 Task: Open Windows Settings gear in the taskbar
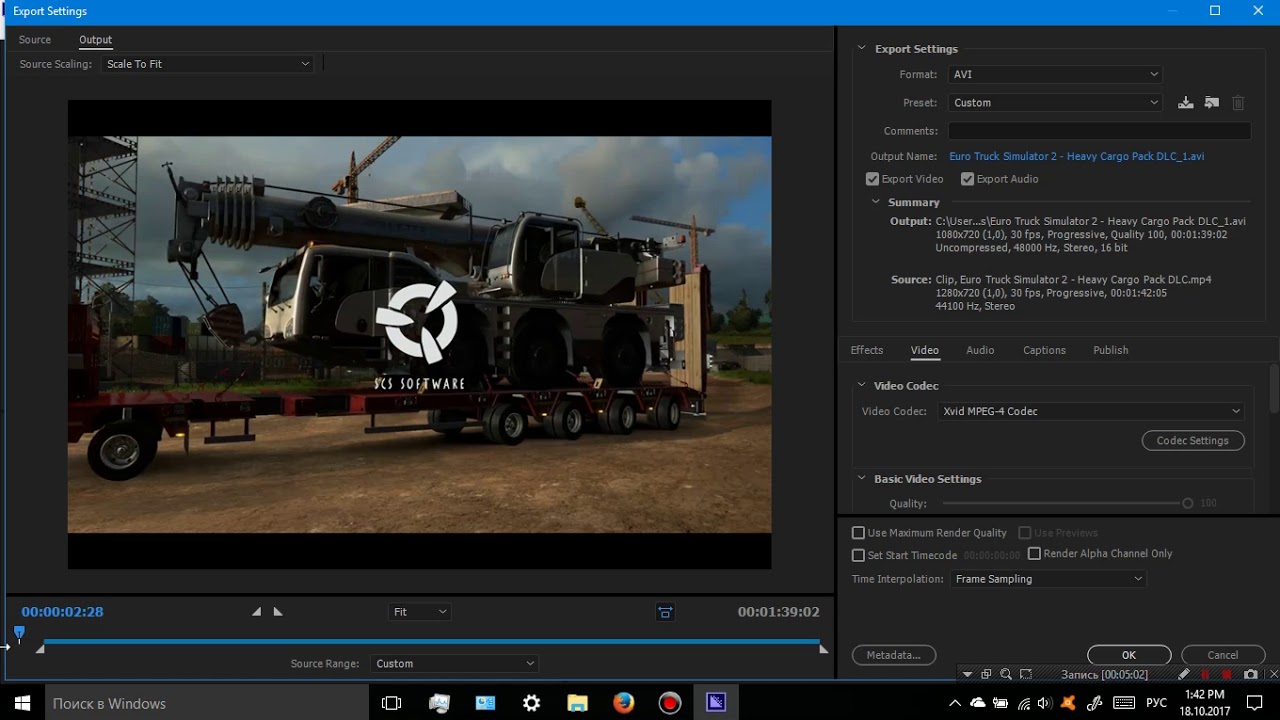(532, 703)
